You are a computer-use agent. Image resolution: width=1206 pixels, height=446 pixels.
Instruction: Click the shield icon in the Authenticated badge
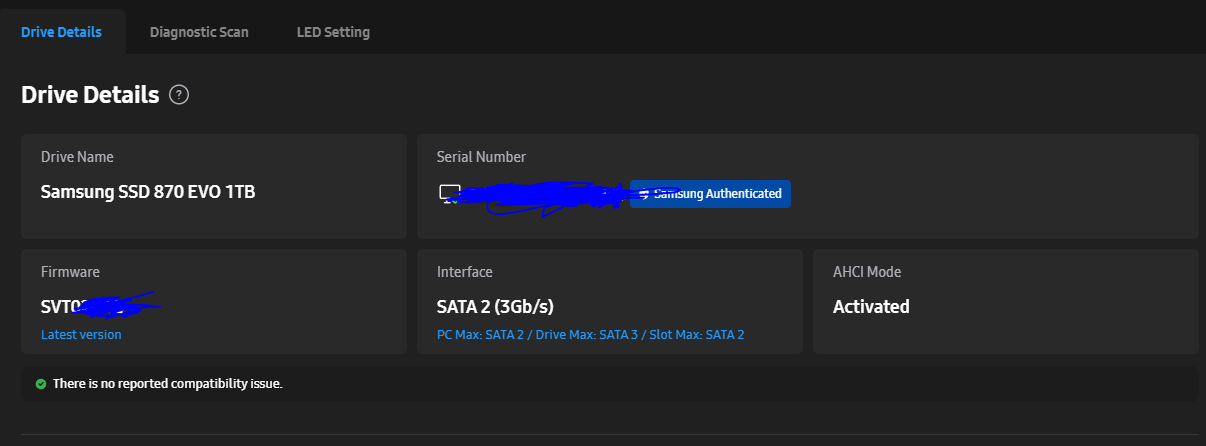point(645,194)
